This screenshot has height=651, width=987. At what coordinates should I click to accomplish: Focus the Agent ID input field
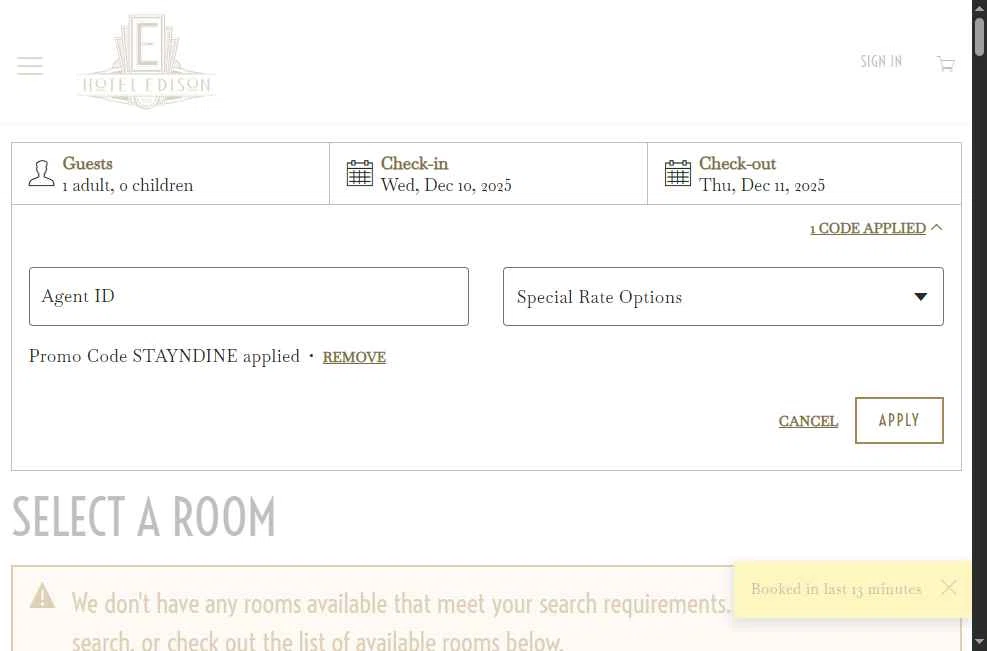click(249, 297)
